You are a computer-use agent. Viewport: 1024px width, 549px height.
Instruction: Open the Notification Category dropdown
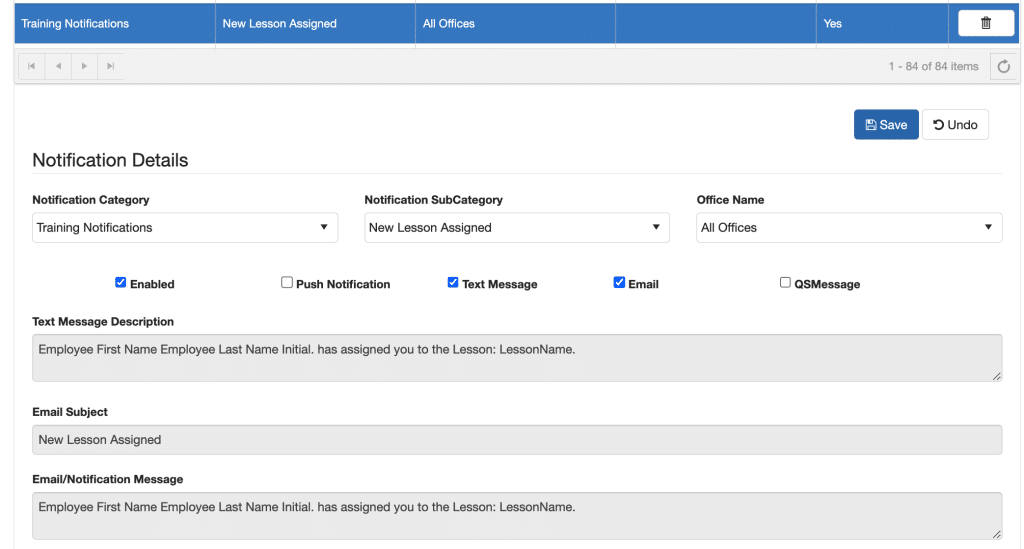pyautogui.click(x=185, y=228)
